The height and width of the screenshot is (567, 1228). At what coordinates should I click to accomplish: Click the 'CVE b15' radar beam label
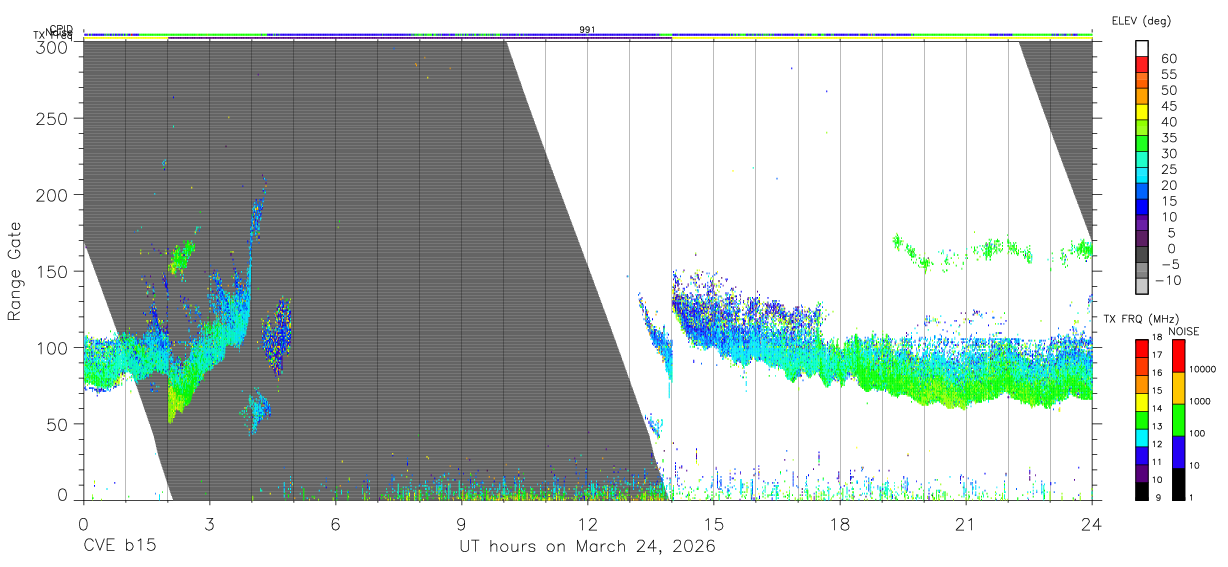[119, 547]
